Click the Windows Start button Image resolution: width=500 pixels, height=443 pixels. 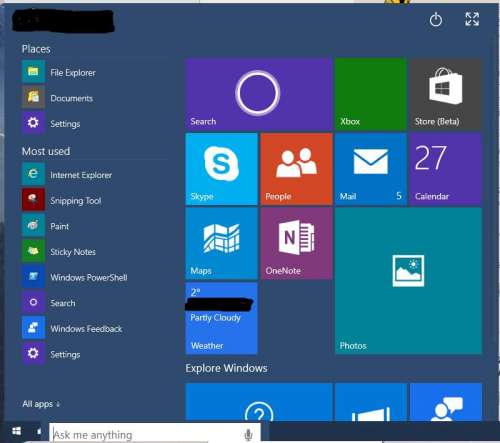[x=17, y=431]
